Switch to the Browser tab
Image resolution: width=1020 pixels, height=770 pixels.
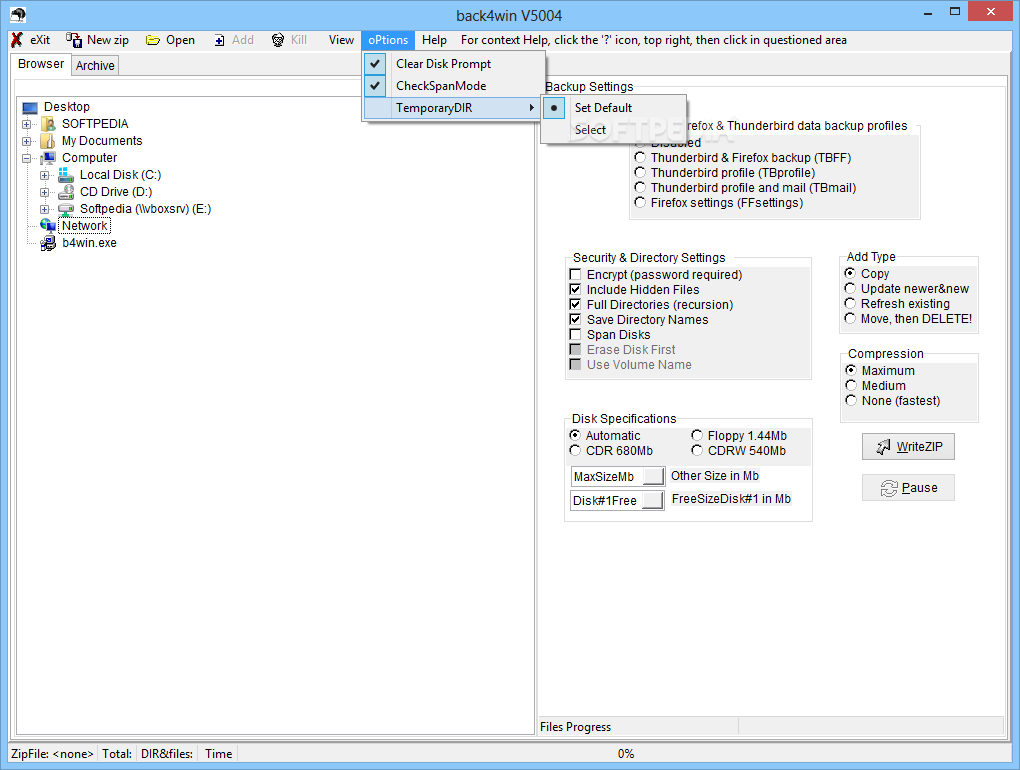click(40, 64)
